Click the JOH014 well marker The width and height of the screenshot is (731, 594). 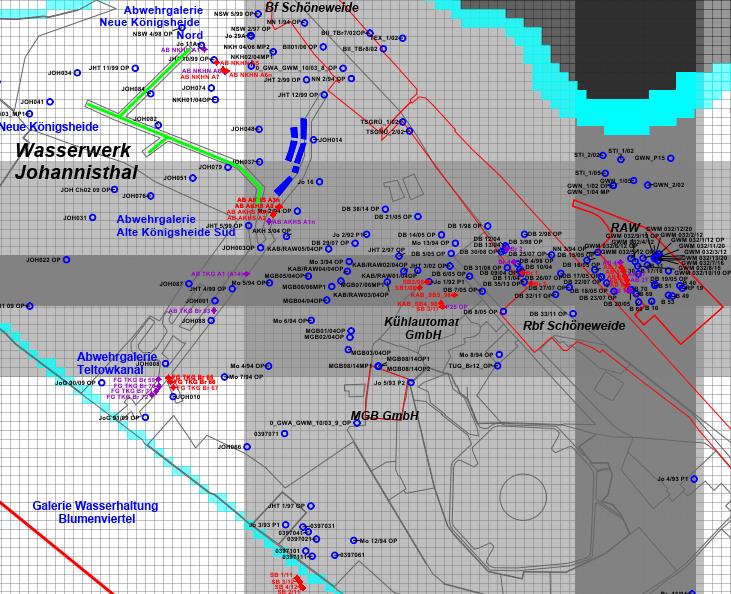click(x=314, y=139)
